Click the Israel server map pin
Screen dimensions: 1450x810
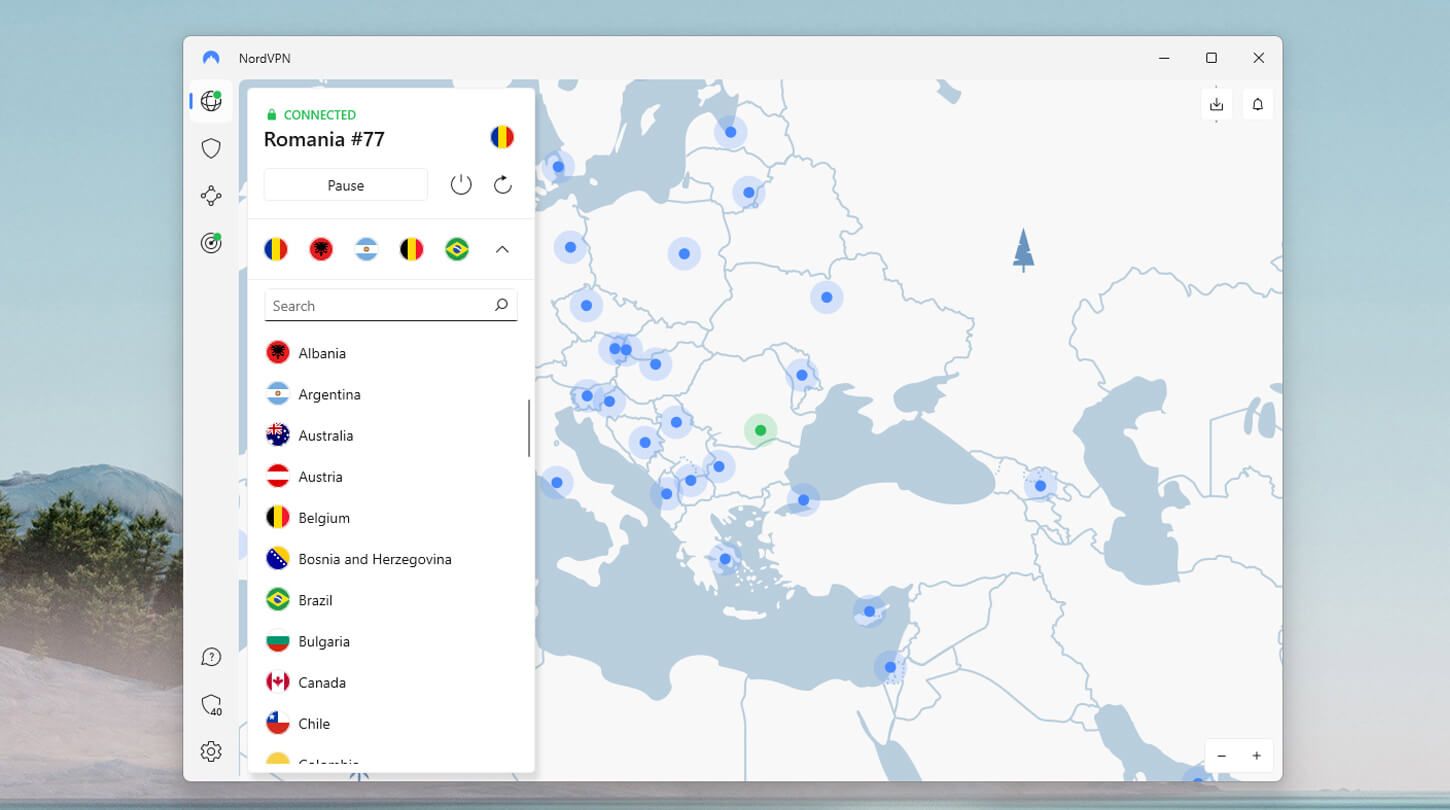pyautogui.click(x=890, y=667)
